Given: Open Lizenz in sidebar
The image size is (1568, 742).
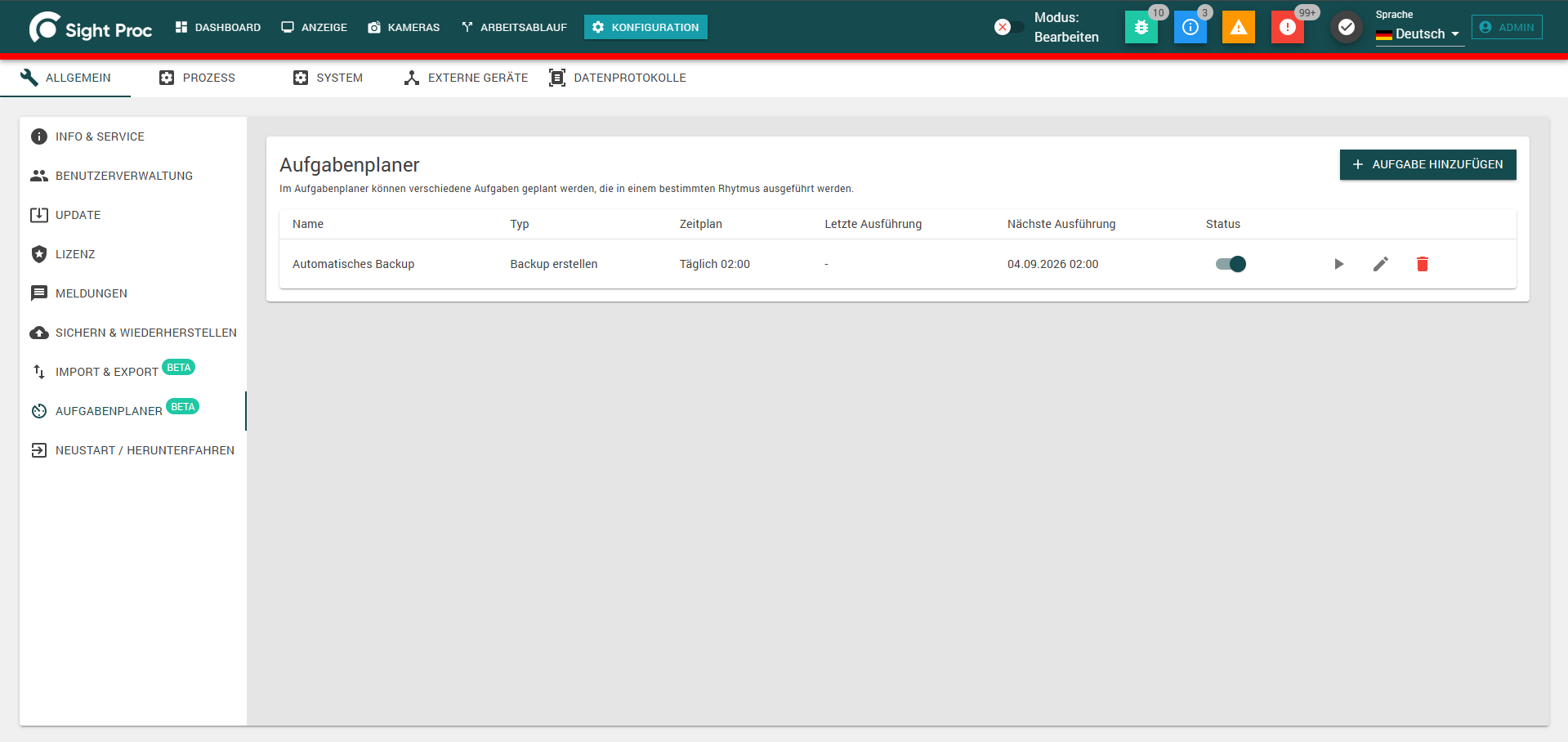Looking at the screenshot, I should point(133,254).
